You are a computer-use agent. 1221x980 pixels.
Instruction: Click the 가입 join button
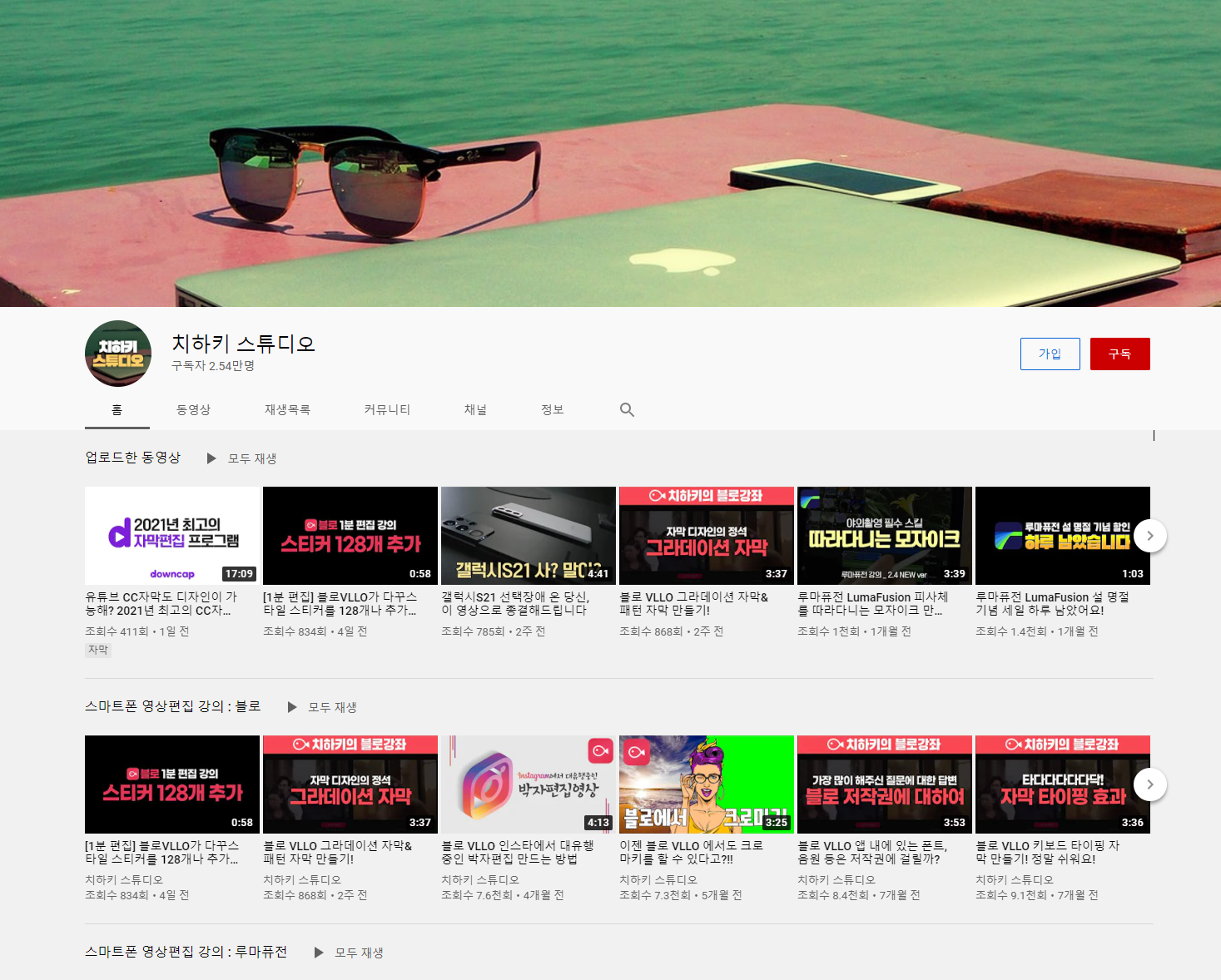pyautogui.click(x=1050, y=354)
